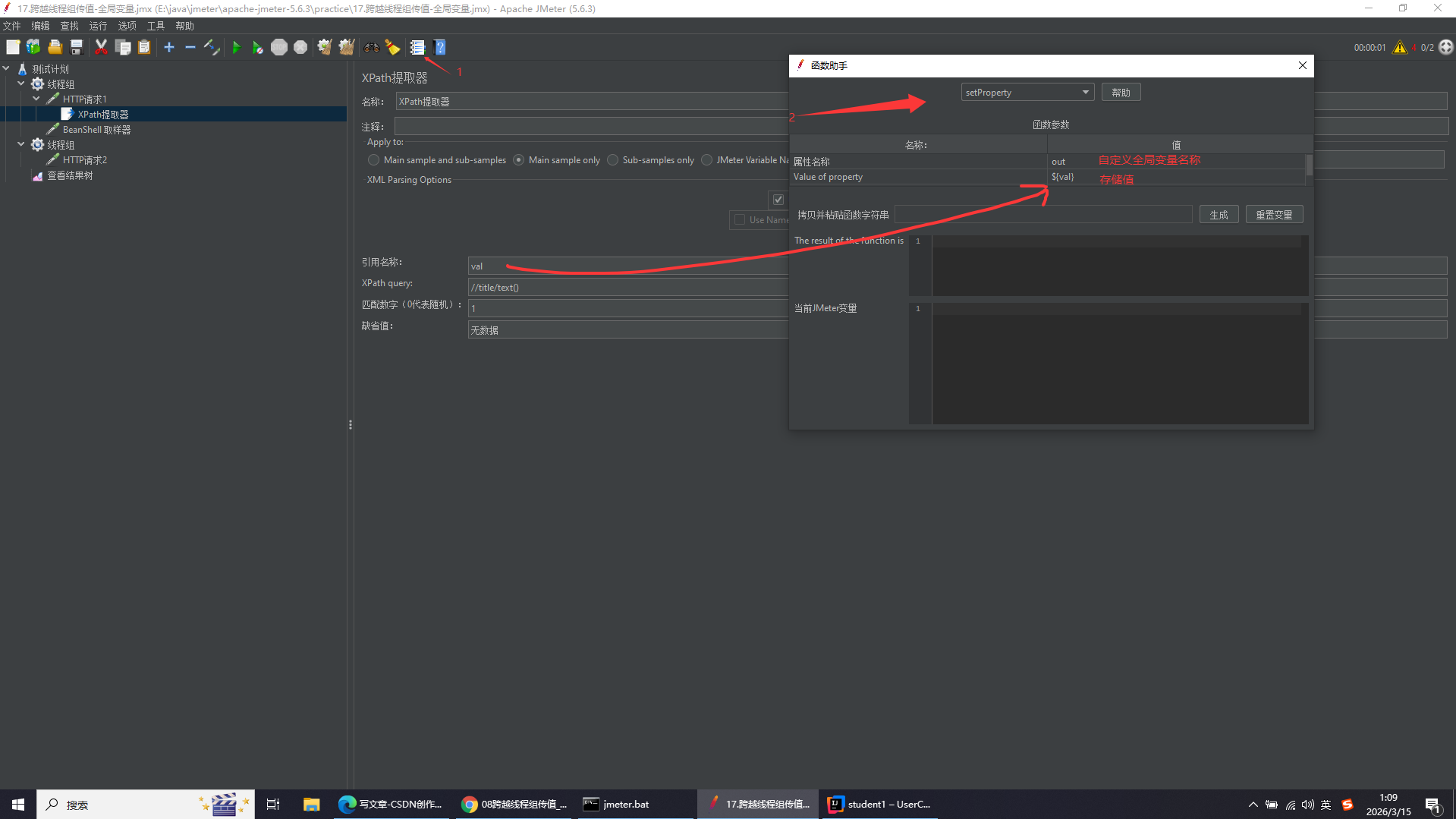Open Help with the question mark icon
The width and height of the screenshot is (1456, 819).
439,47
